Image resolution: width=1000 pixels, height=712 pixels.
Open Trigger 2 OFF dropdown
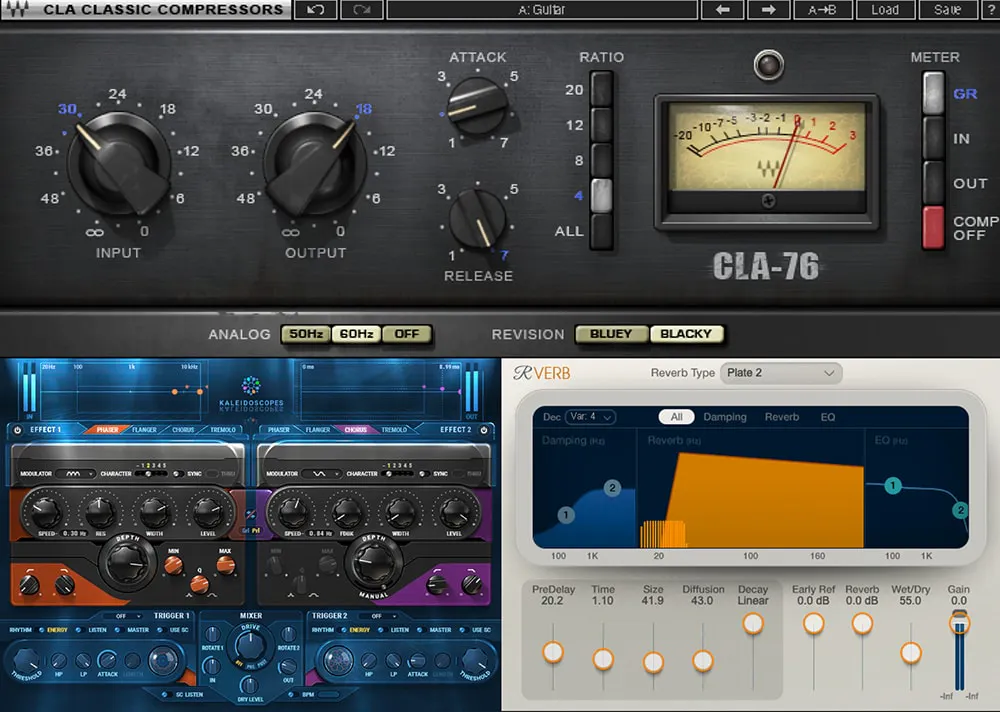click(x=381, y=616)
